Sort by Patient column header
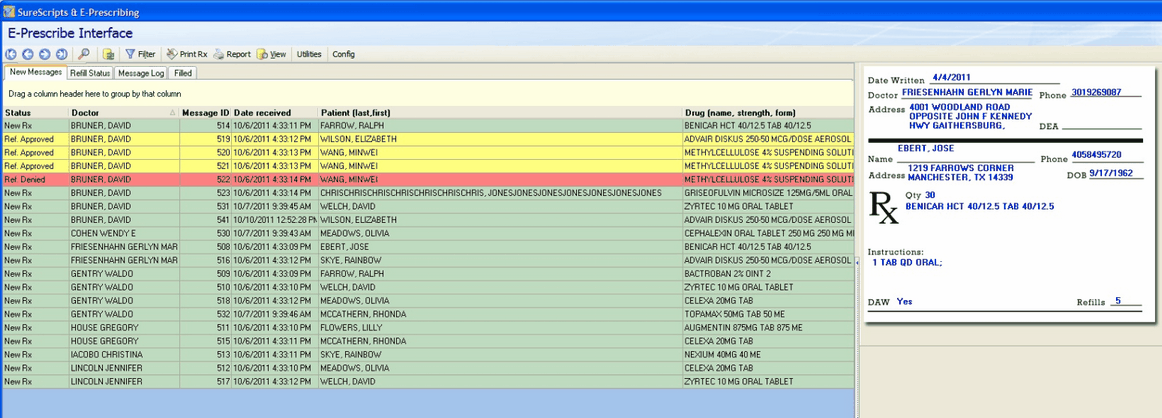This screenshot has width=1162, height=418. click(500, 113)
